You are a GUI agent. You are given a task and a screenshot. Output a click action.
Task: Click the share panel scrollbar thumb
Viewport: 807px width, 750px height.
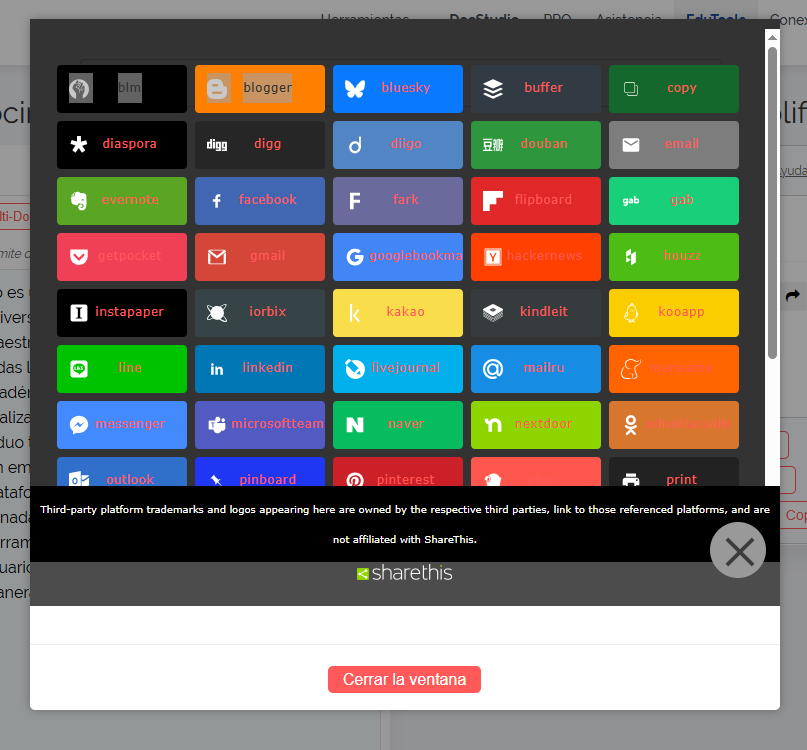(772, 203)
